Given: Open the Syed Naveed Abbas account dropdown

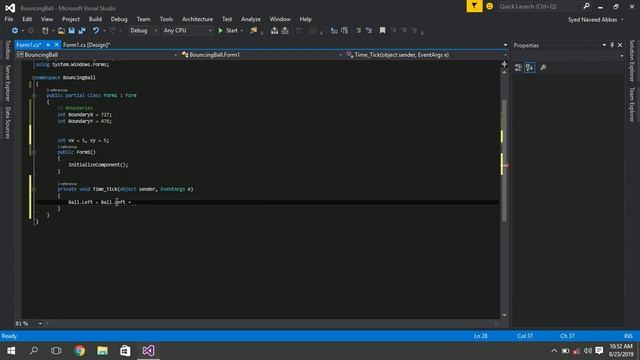Looking at the screenshot, I should click(x=596, y=20).
